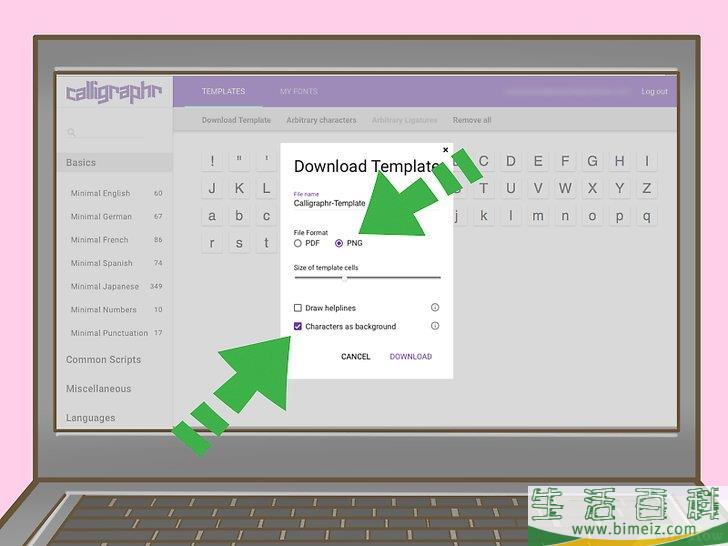728x546 pixels.
Task: Enable the Draw helplines checkbox
Action: click(x=298, y=308)
